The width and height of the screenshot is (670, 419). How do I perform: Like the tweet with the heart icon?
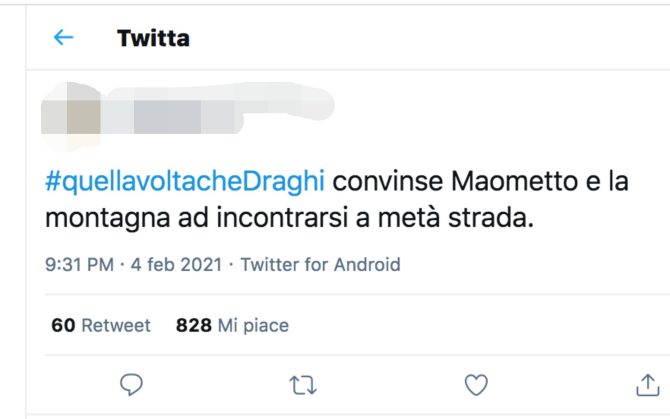(x=477, y=384)
